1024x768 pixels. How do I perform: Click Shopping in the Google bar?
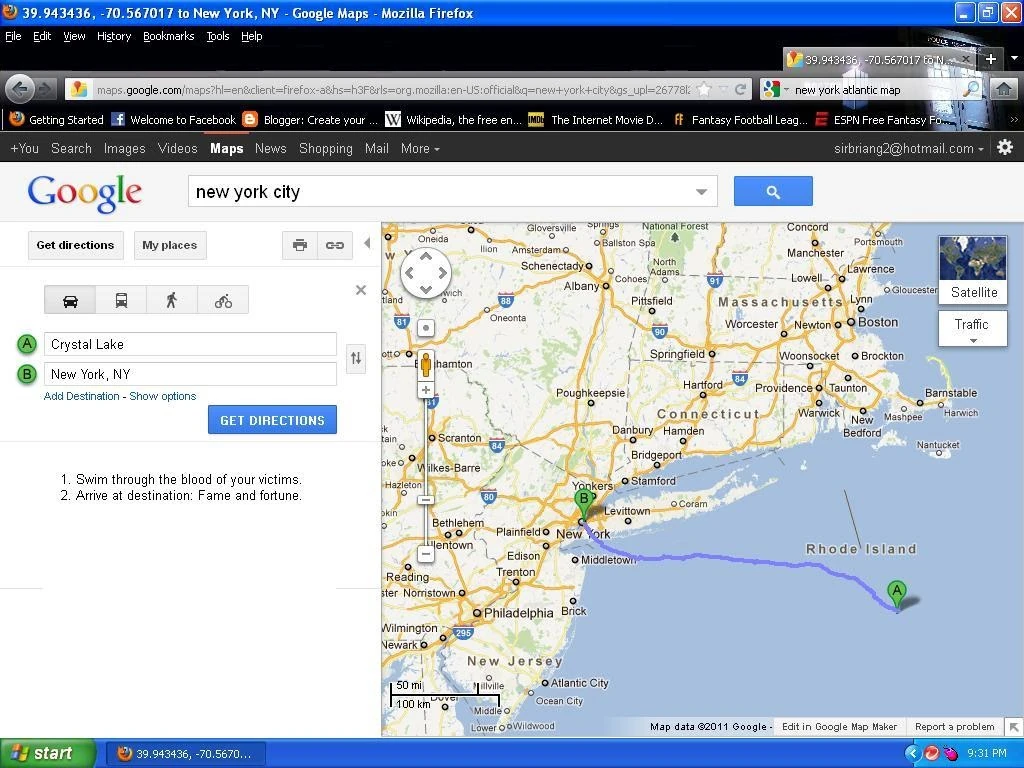pyautogui.click(x=325, y=148)
